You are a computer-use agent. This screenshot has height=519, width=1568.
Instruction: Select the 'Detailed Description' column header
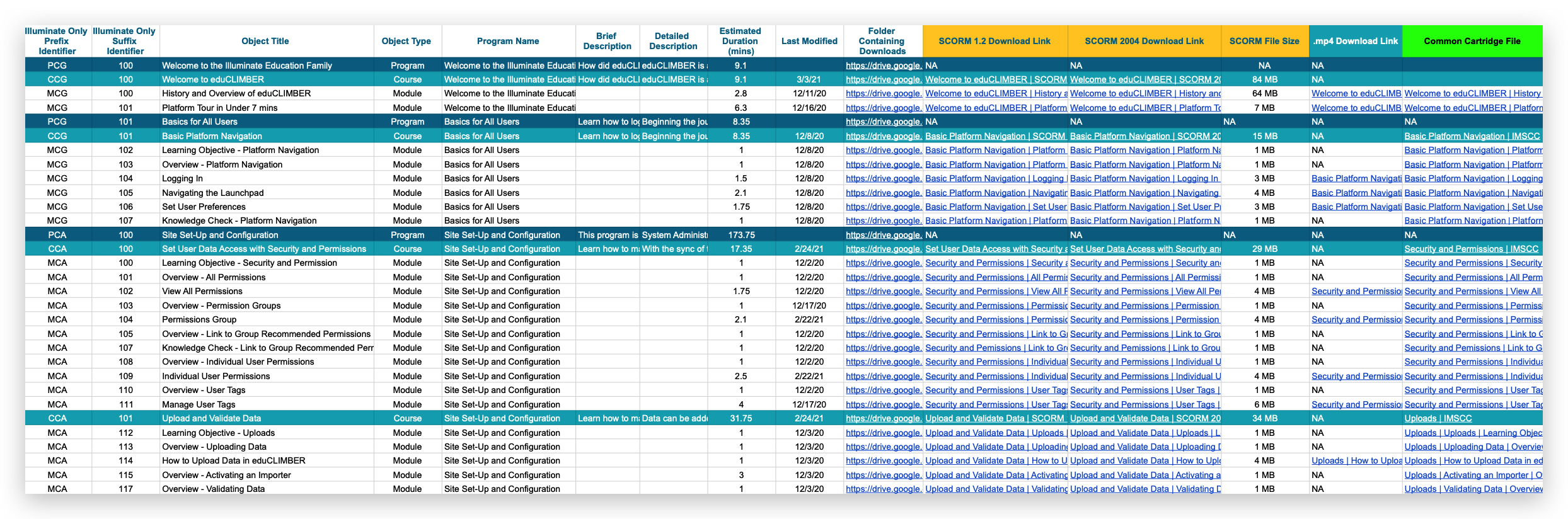[673, 41]
